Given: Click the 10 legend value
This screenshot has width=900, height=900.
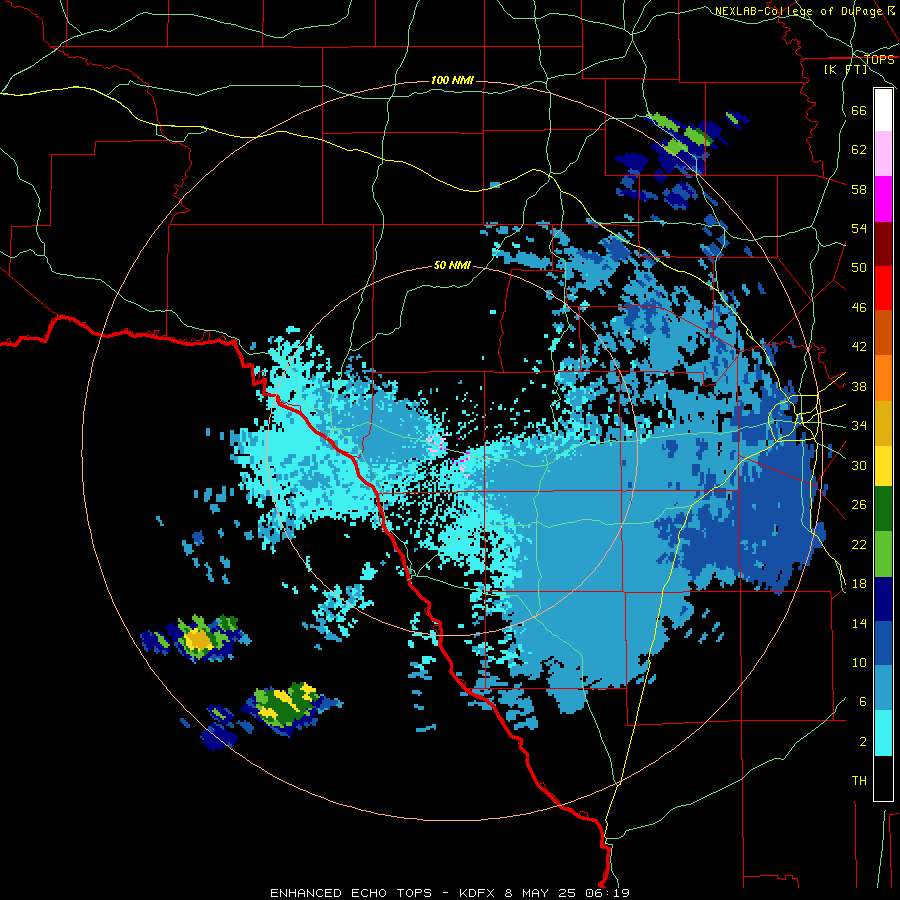Looking at the screenshot, I should [859, 663].
